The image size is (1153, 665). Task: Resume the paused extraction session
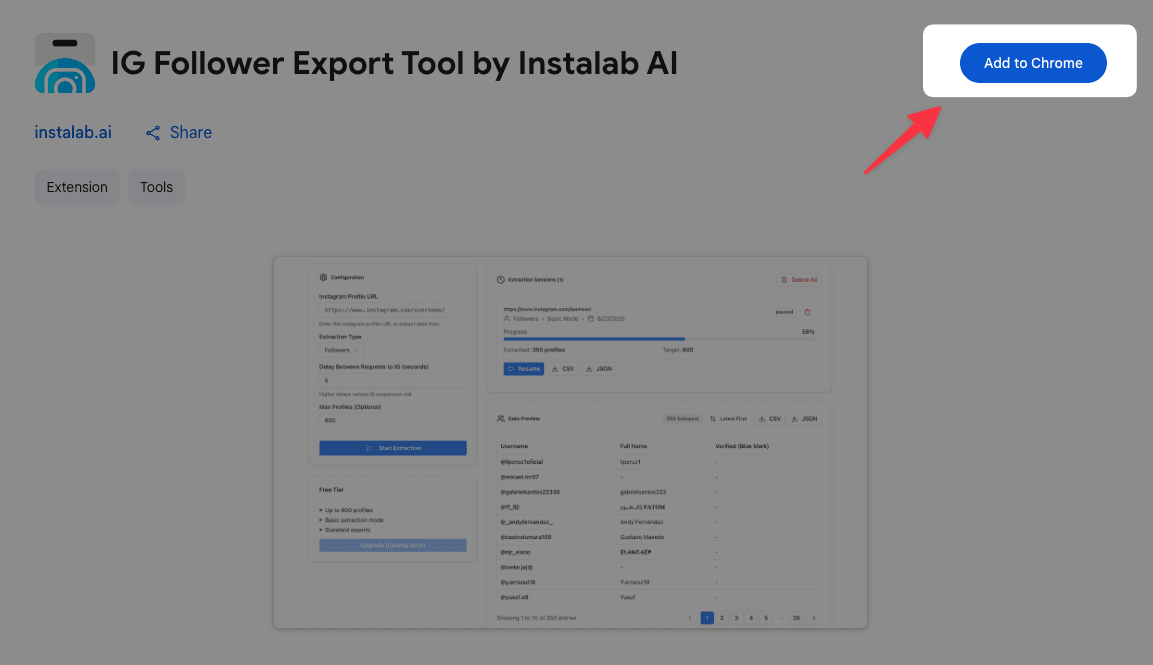(523, 369)
